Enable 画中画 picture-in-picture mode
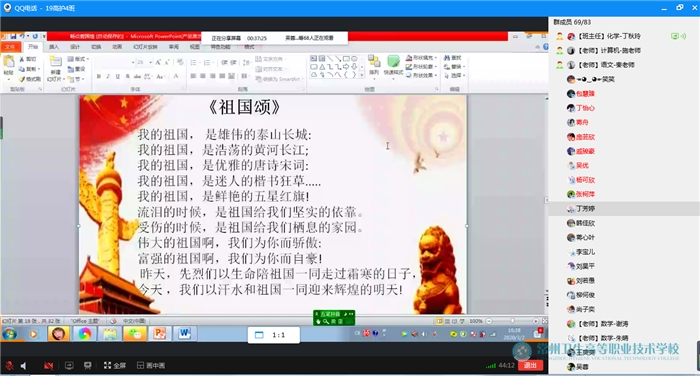 click(151, 365)
